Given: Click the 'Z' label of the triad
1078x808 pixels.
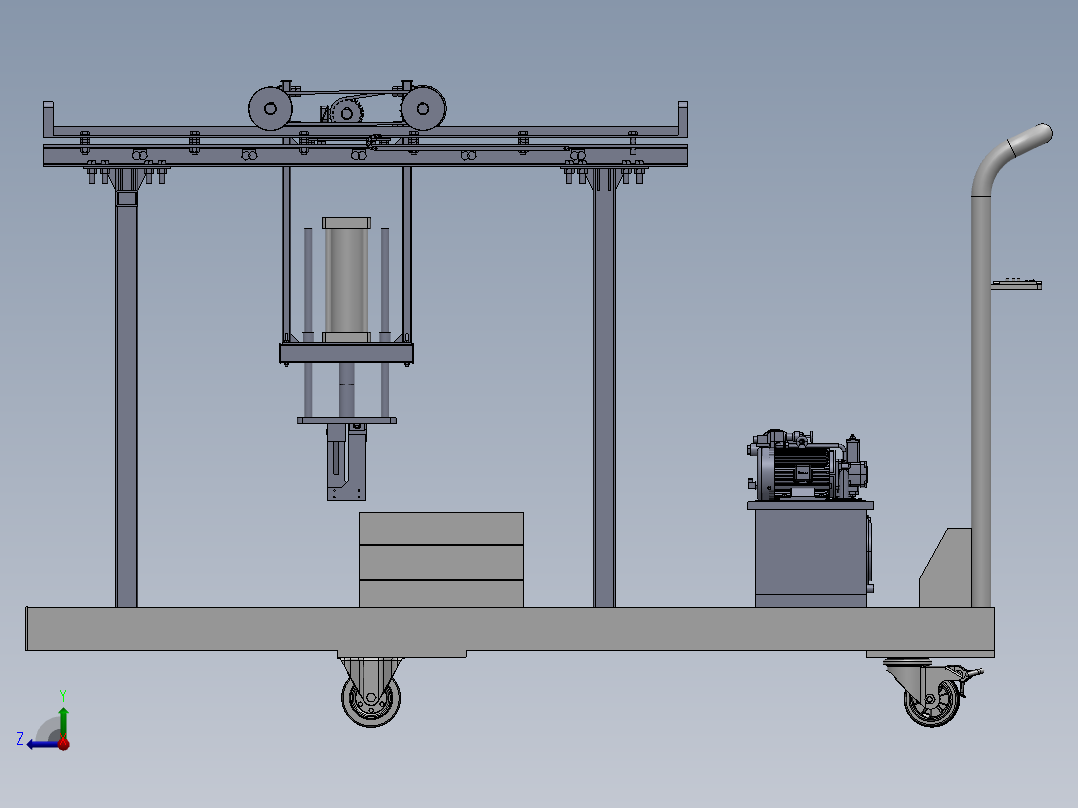Looking at the screenshot, I should 20,739.
